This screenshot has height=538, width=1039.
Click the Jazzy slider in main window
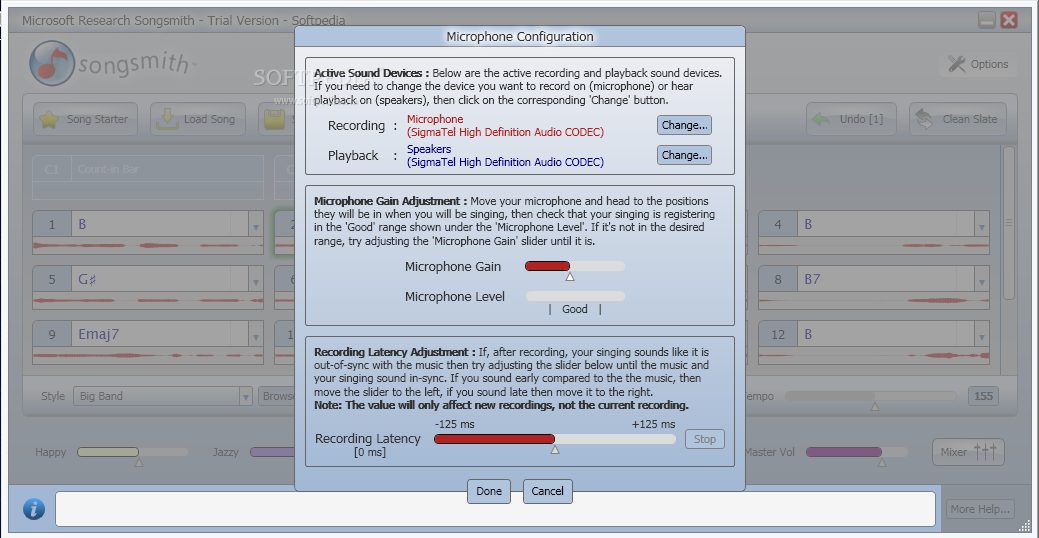click(272, 452)
